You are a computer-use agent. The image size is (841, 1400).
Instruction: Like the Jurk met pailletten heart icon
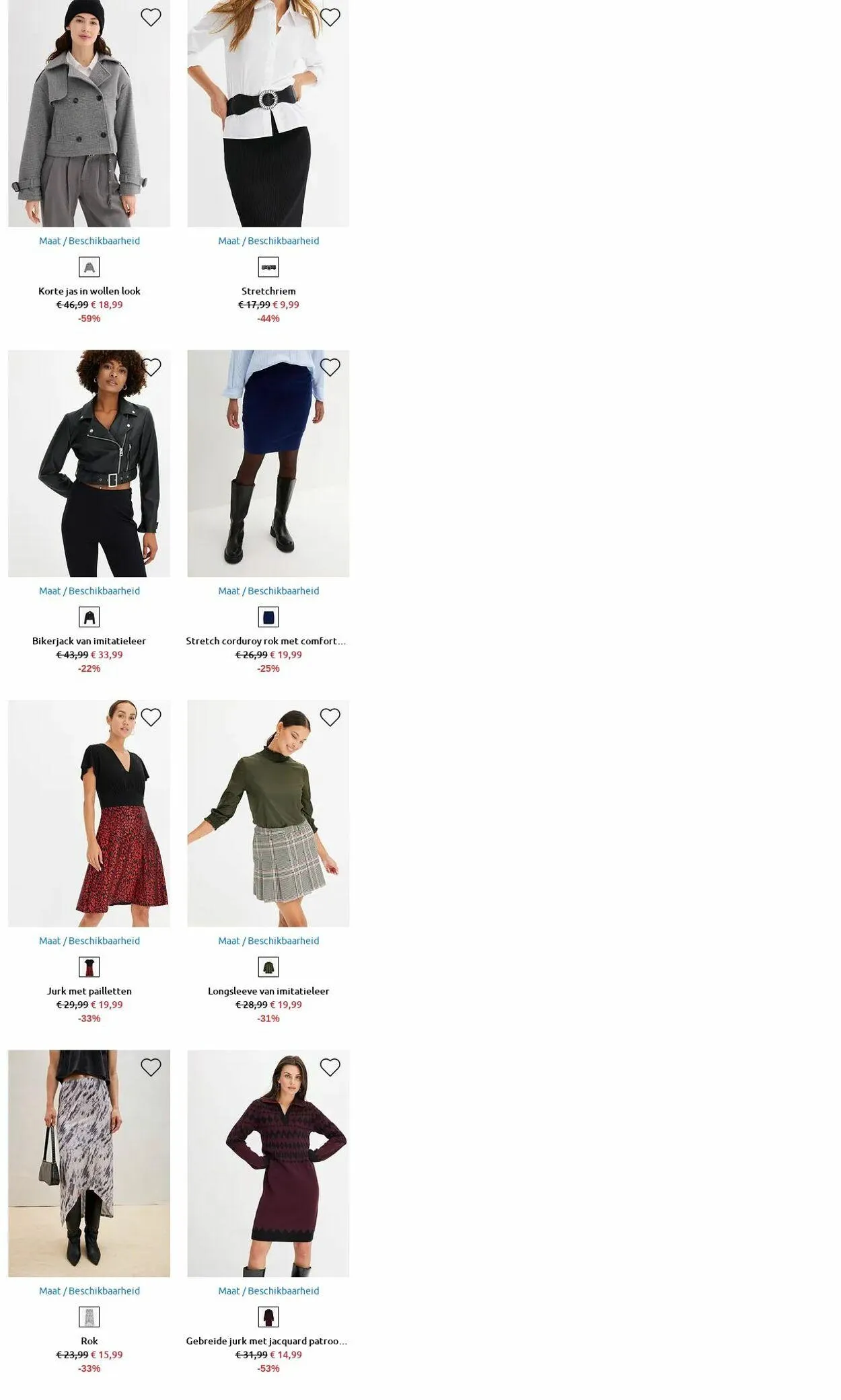(151, 717)
